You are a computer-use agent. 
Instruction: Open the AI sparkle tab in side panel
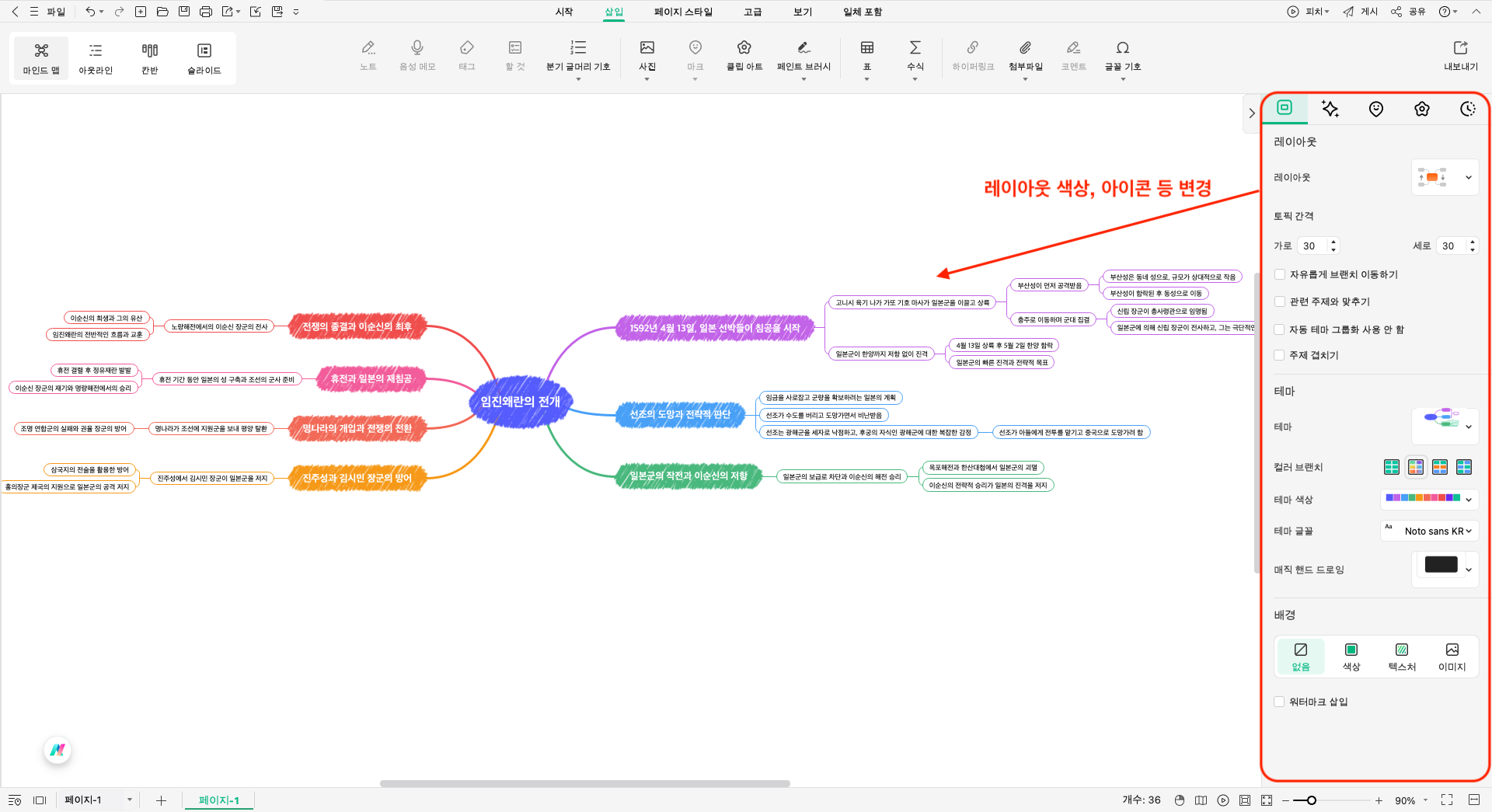(1330, 109)
